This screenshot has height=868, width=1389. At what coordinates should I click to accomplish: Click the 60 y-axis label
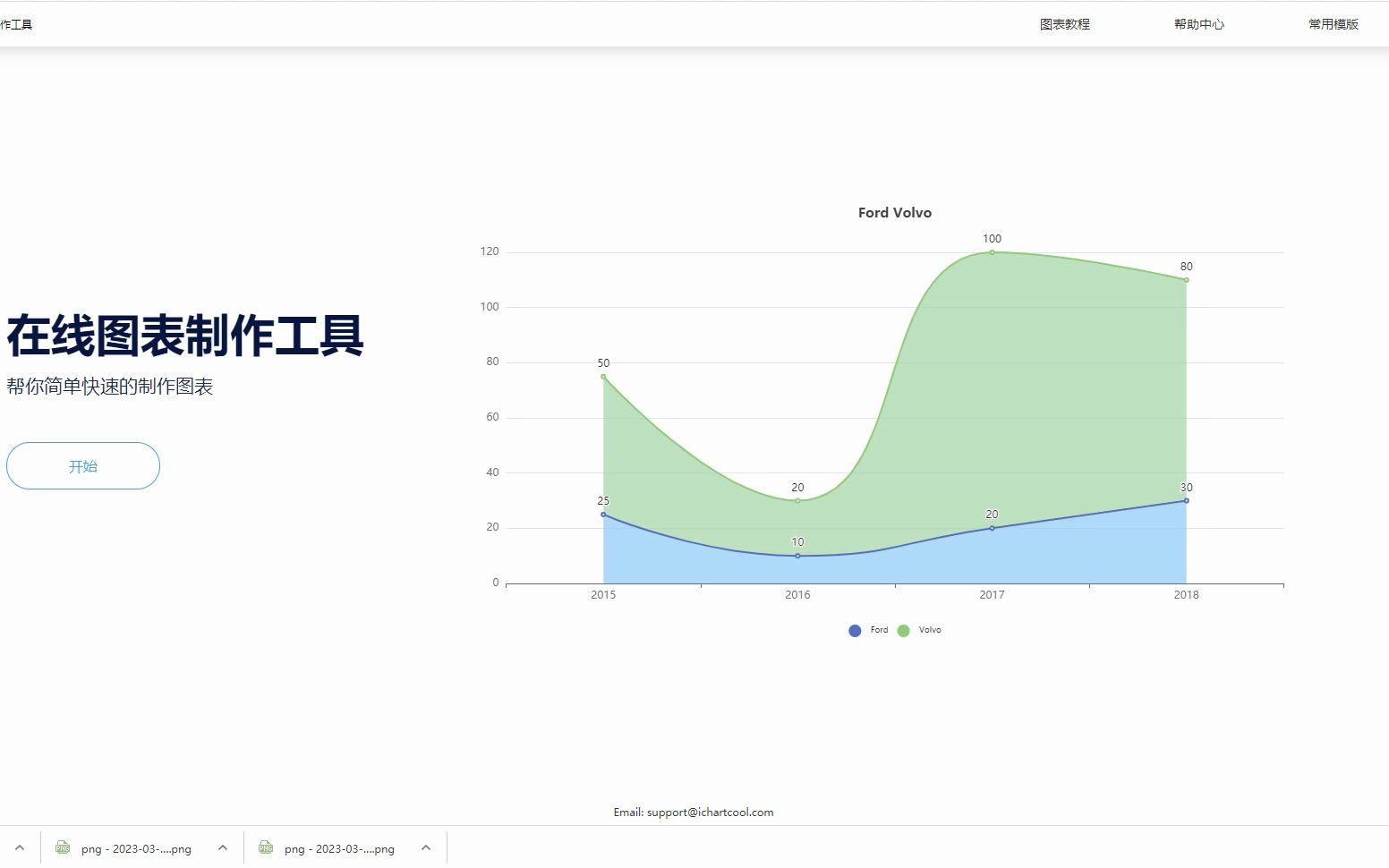pos(492,417)
